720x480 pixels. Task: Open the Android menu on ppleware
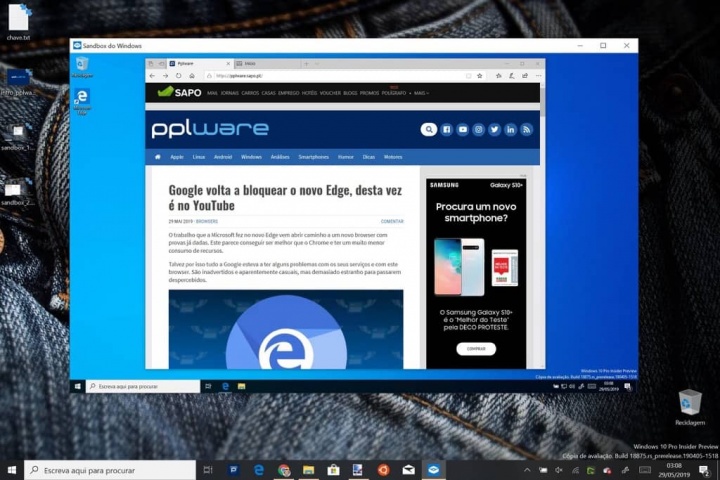tap(222, 157)
